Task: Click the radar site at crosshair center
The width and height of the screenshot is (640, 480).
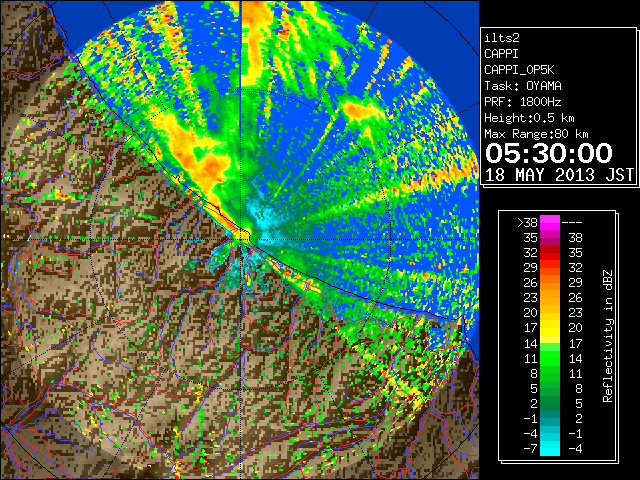Action: click(242, 239)
